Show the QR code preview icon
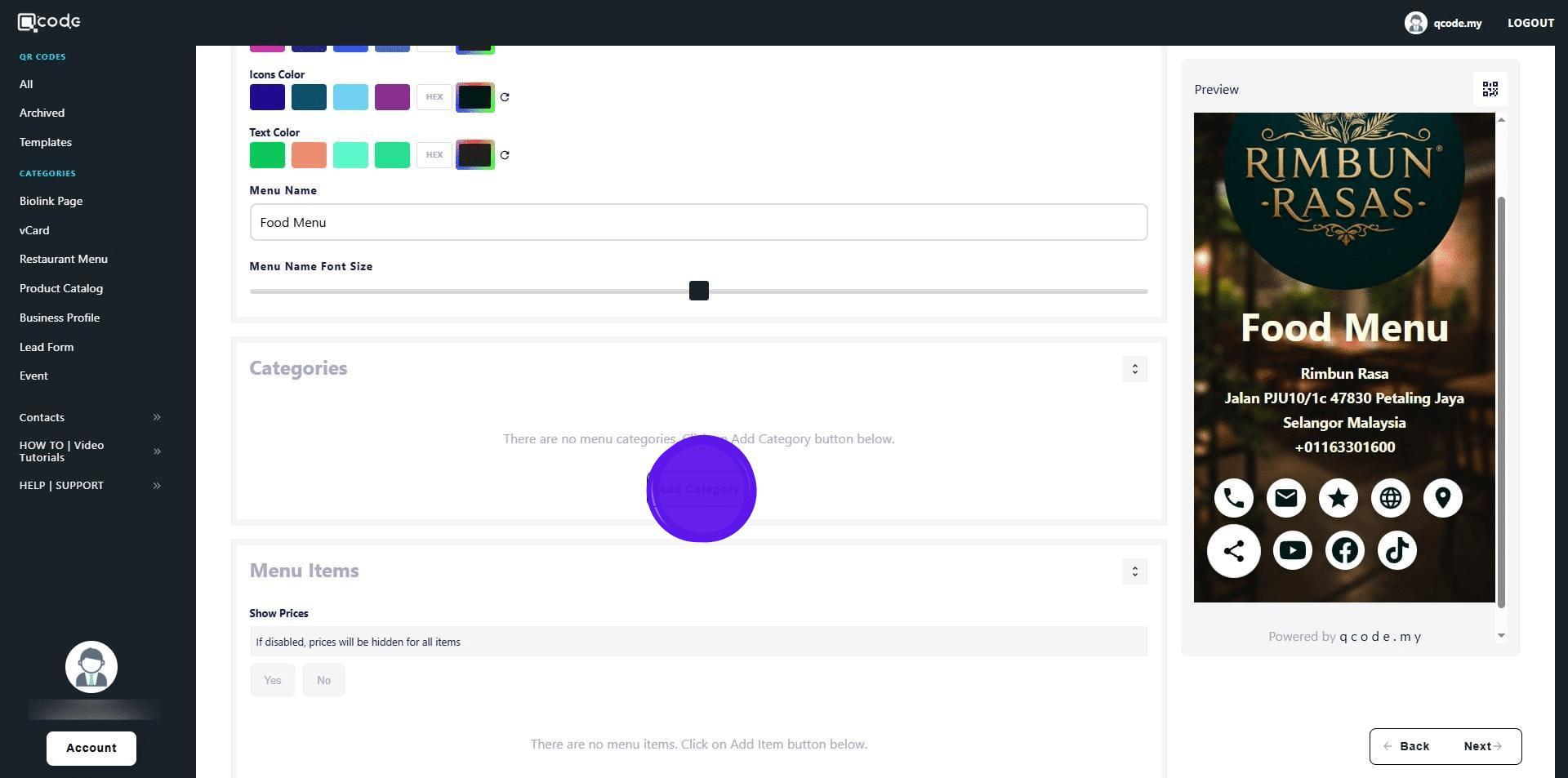Viewport: 1568px width, 778px height. (1490, 89)
